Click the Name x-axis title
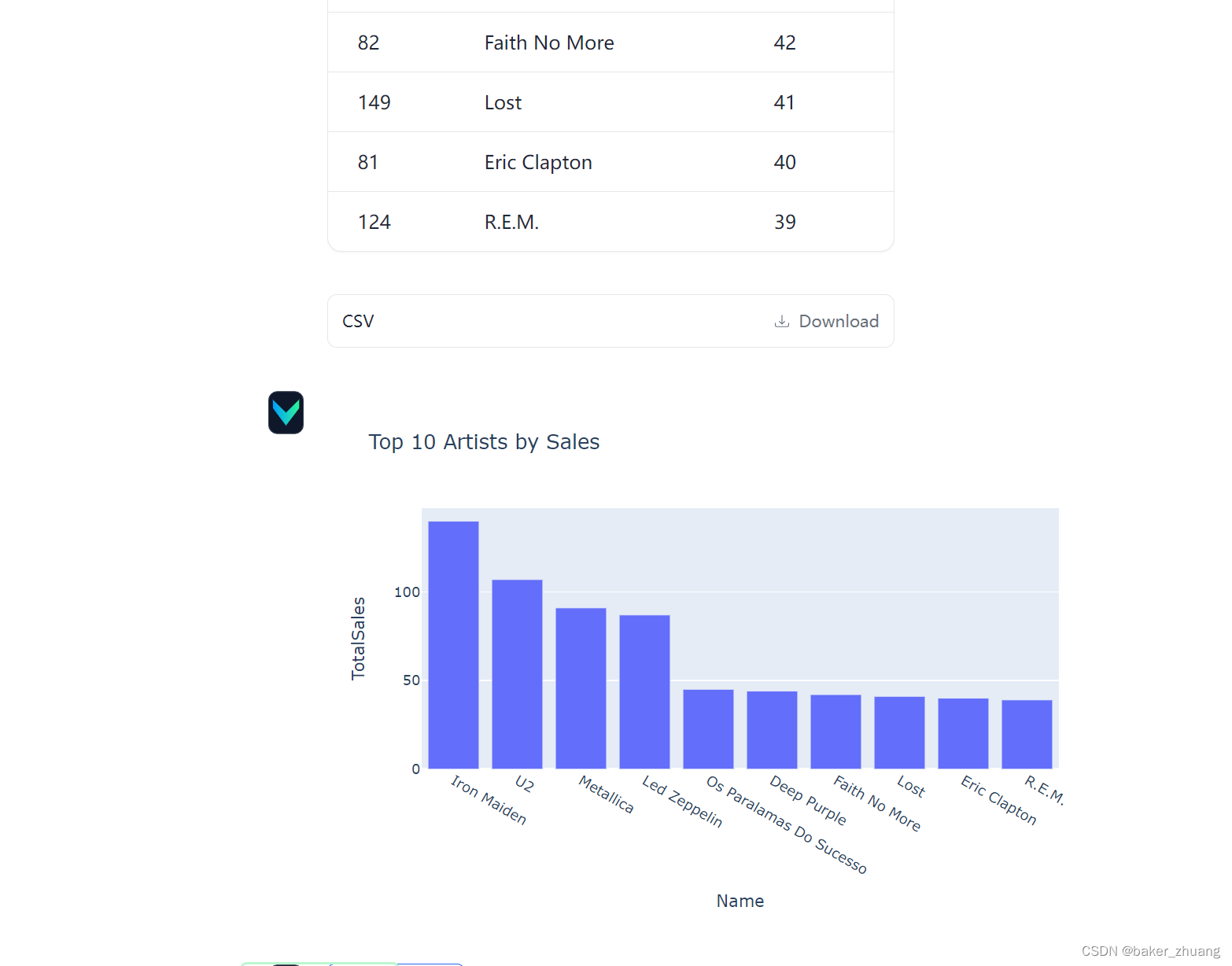1232x966 pixels. [740, 901]
